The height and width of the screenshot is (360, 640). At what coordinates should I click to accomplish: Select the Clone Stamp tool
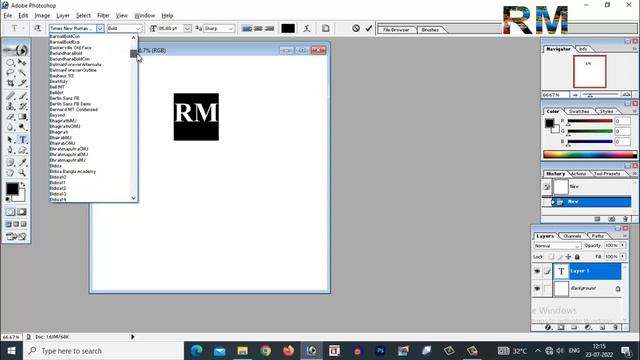pyautogui.click(x=11, y=107)
